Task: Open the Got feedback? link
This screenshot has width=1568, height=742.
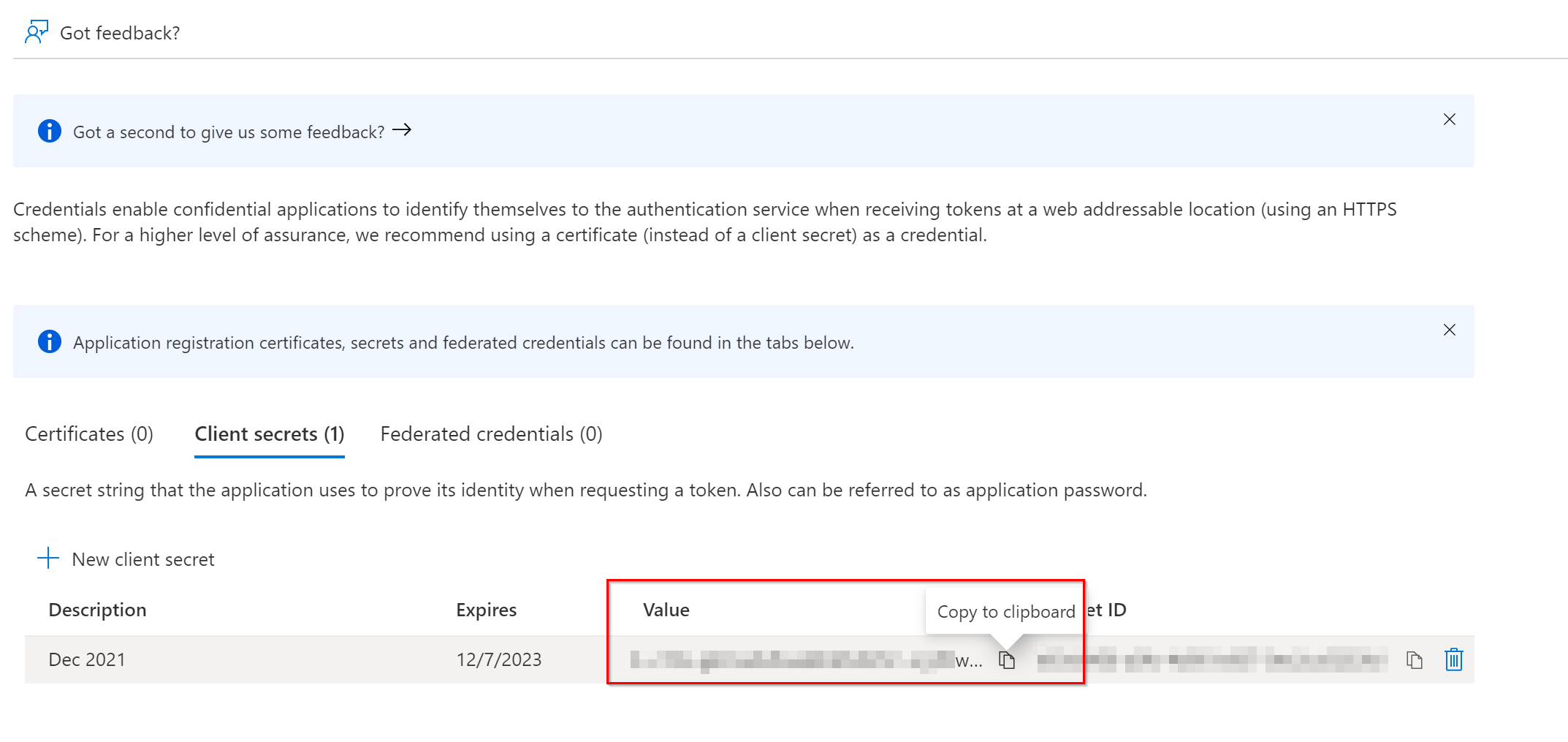Action: (120, 33)
